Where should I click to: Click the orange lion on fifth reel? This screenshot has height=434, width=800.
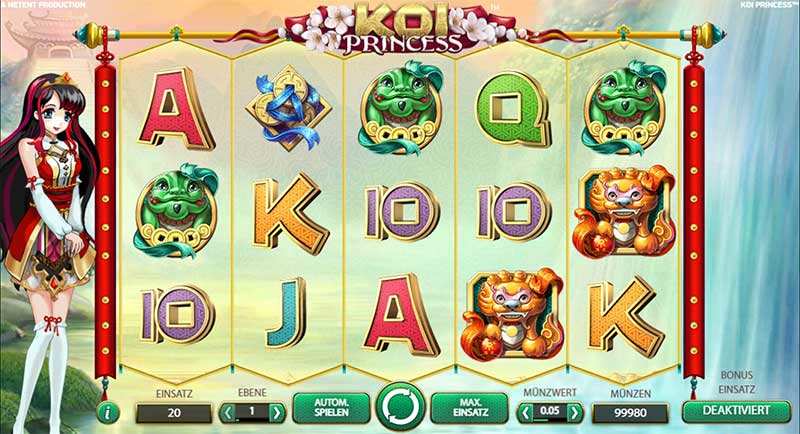[623, 210]
